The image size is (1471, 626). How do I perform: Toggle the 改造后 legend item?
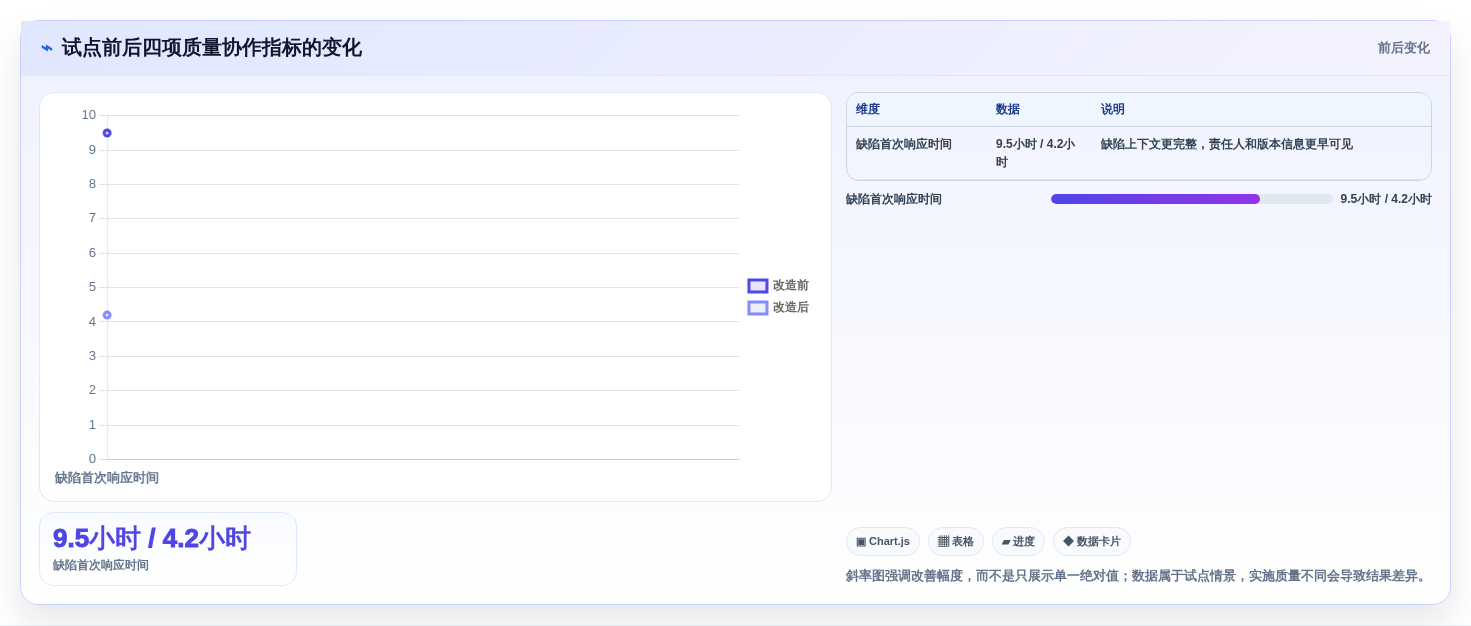coord(778,307)
